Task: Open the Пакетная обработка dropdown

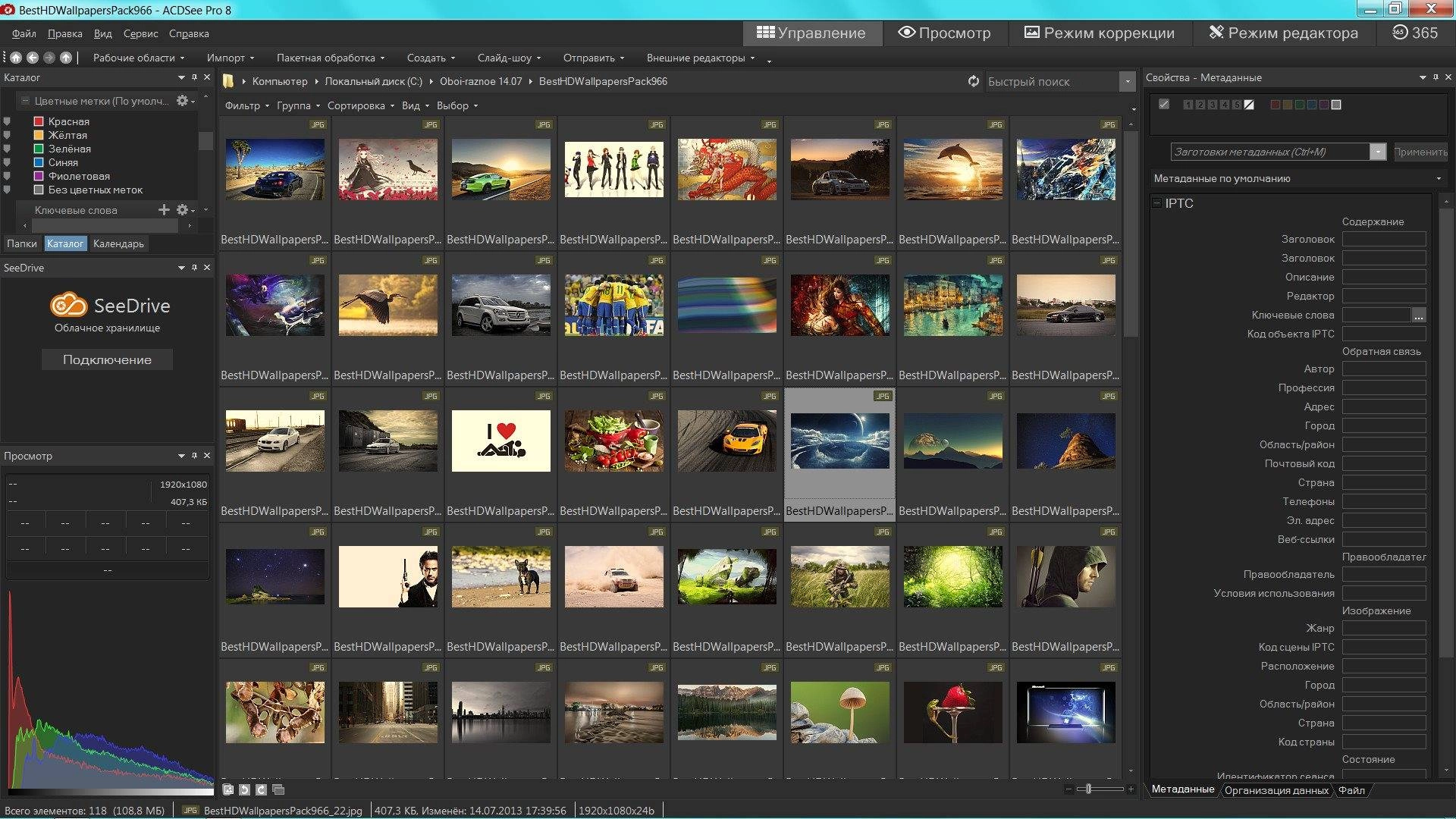Action: [330, 58]
